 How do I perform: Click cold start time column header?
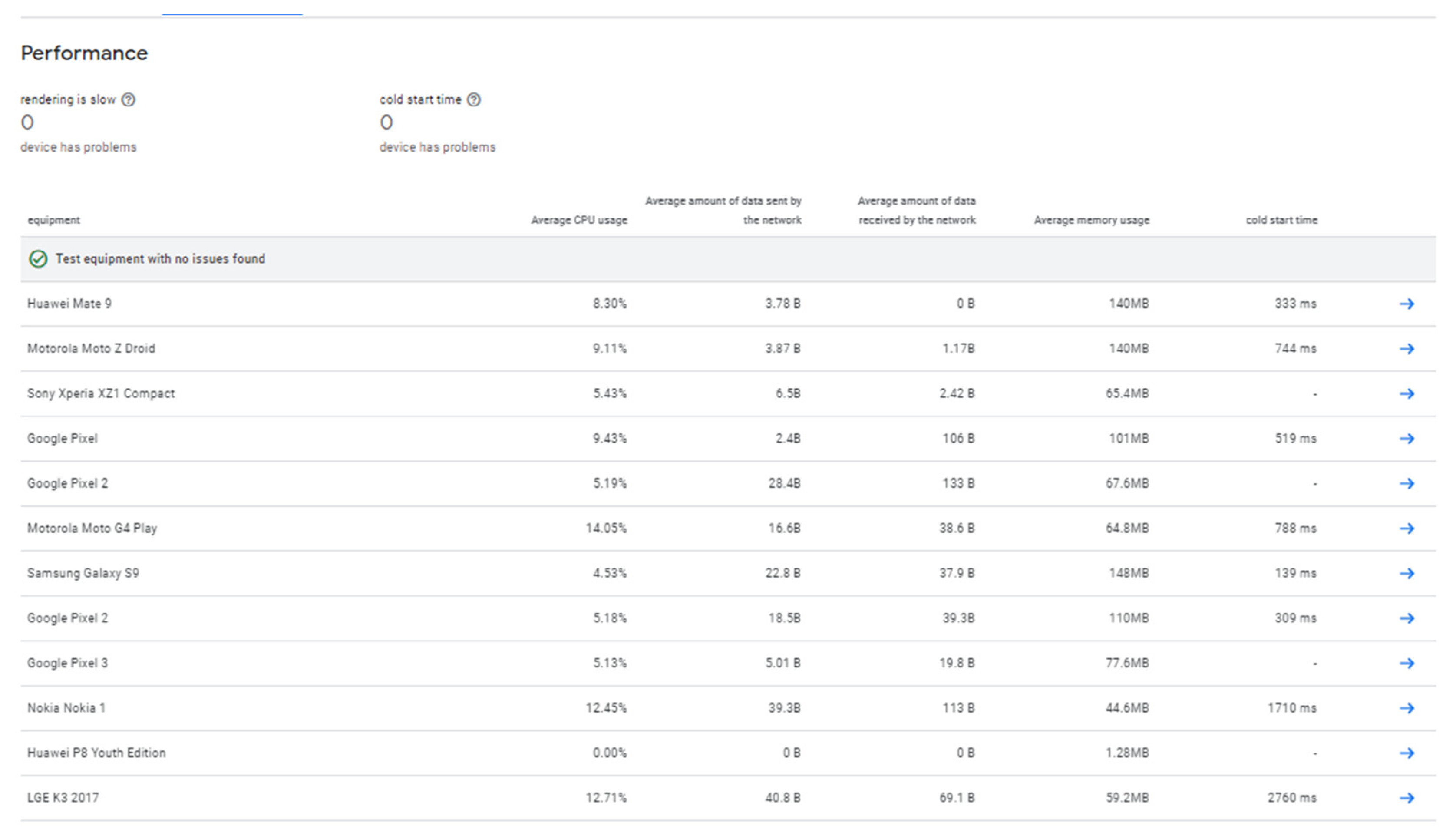click(1281, 220)
